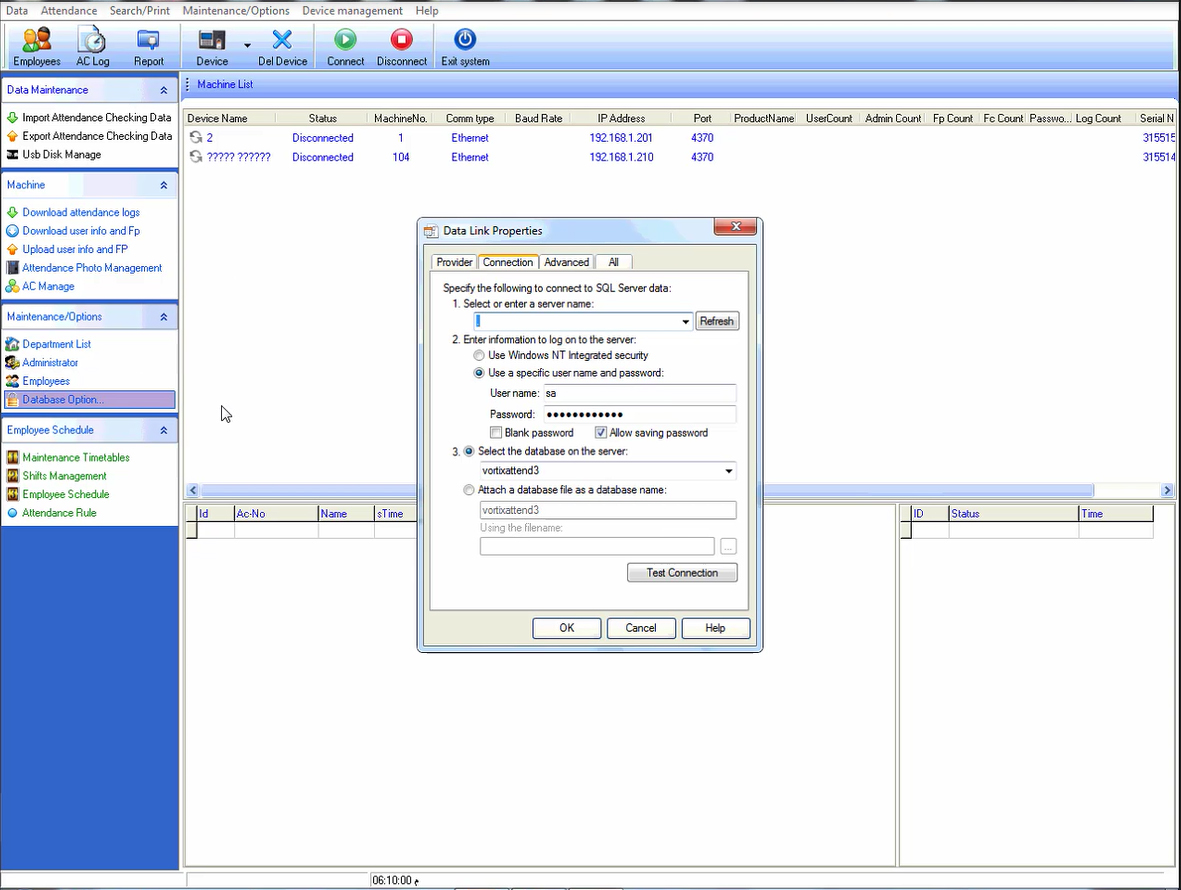Select device row with IP 192.168.1.201
This screenshot has height=890, width=1181.
pyautogui.click(x=680, y=138)
